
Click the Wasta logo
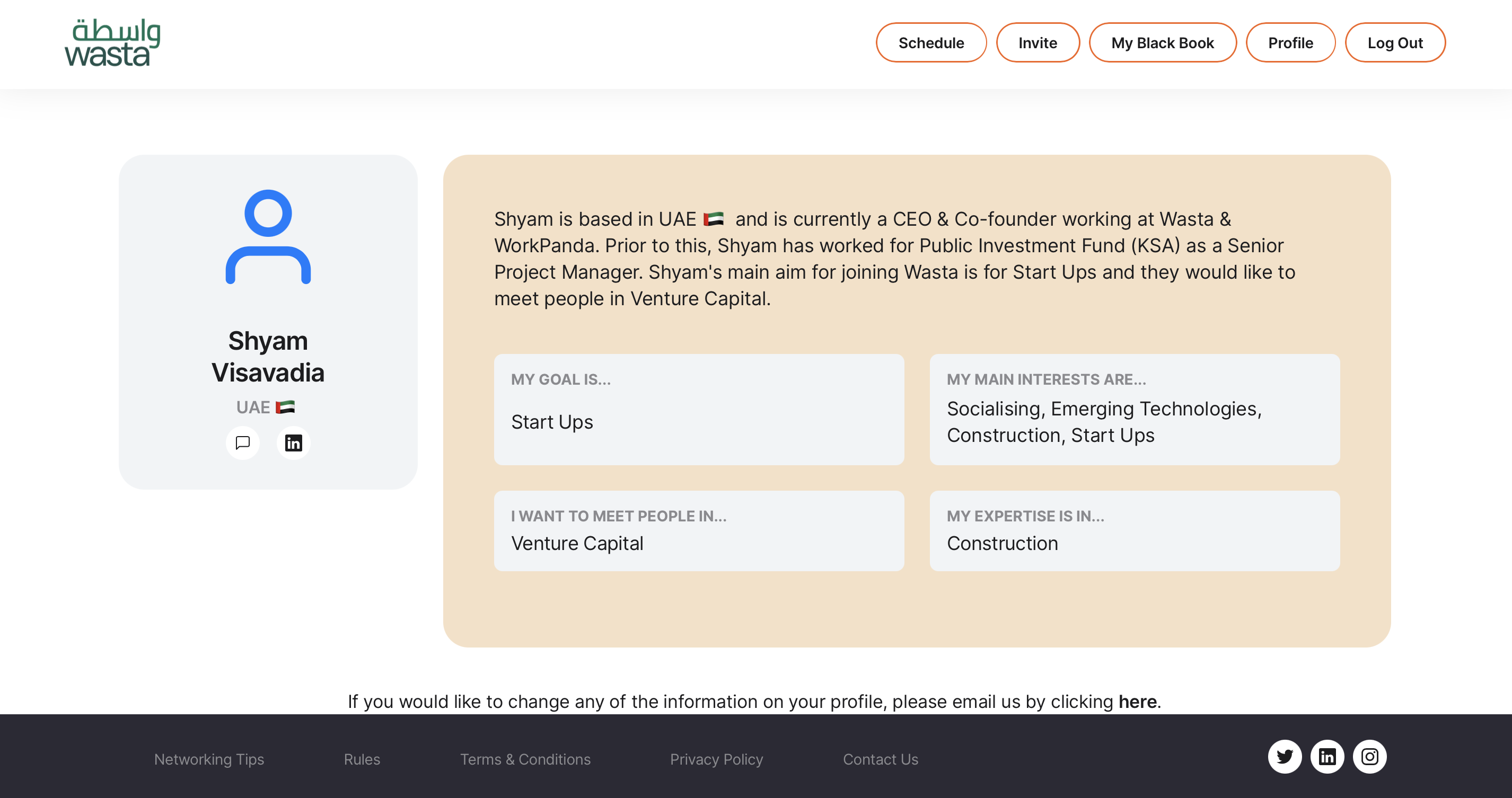[x=112, y=42]
